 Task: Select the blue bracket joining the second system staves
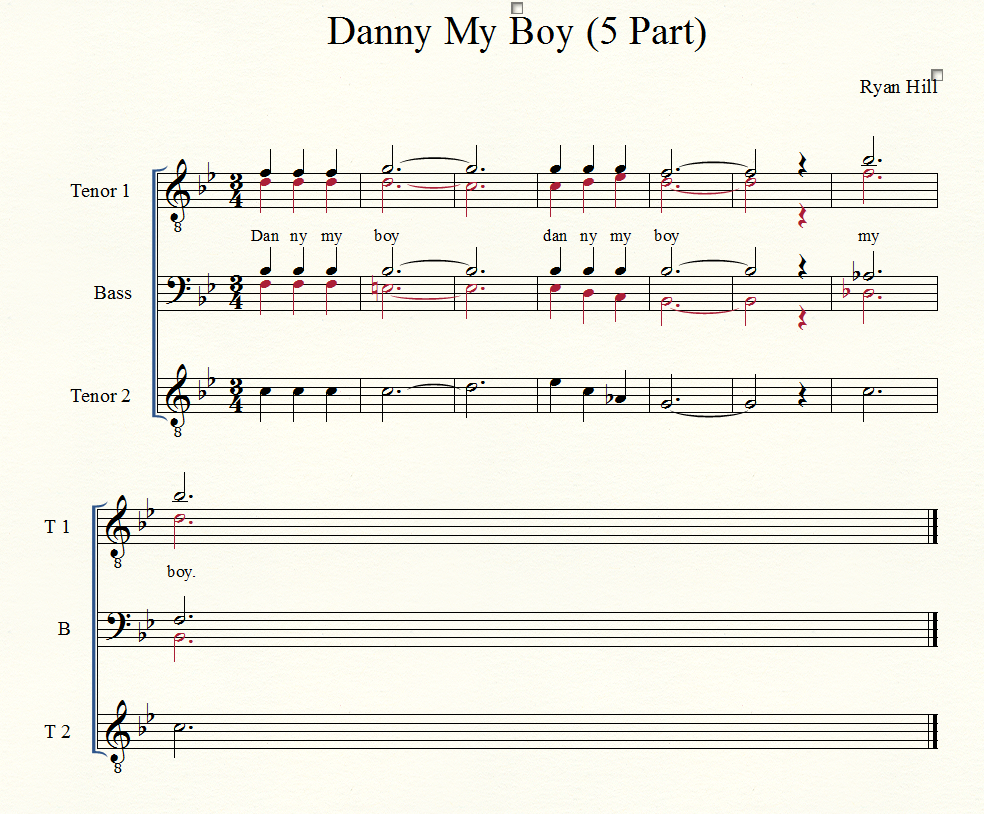(x=99, y=629)
